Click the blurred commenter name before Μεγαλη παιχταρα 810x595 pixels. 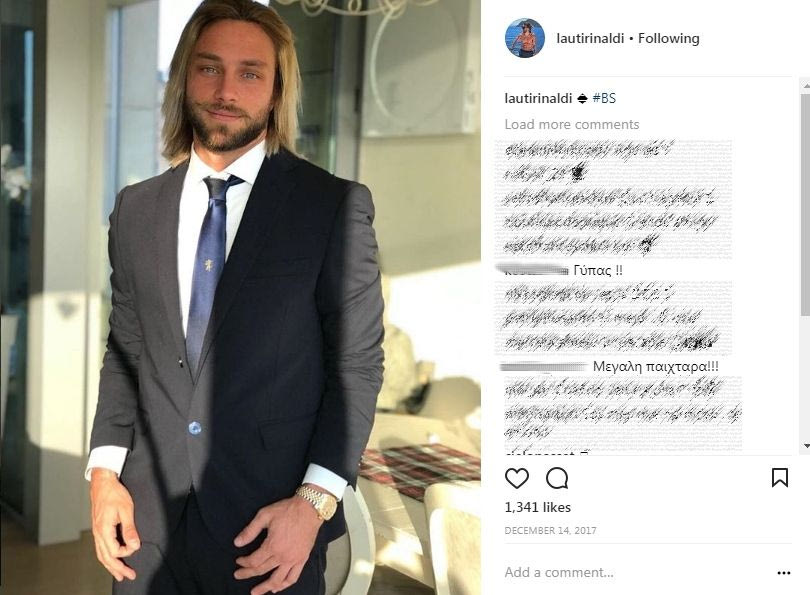coord(544,367)
